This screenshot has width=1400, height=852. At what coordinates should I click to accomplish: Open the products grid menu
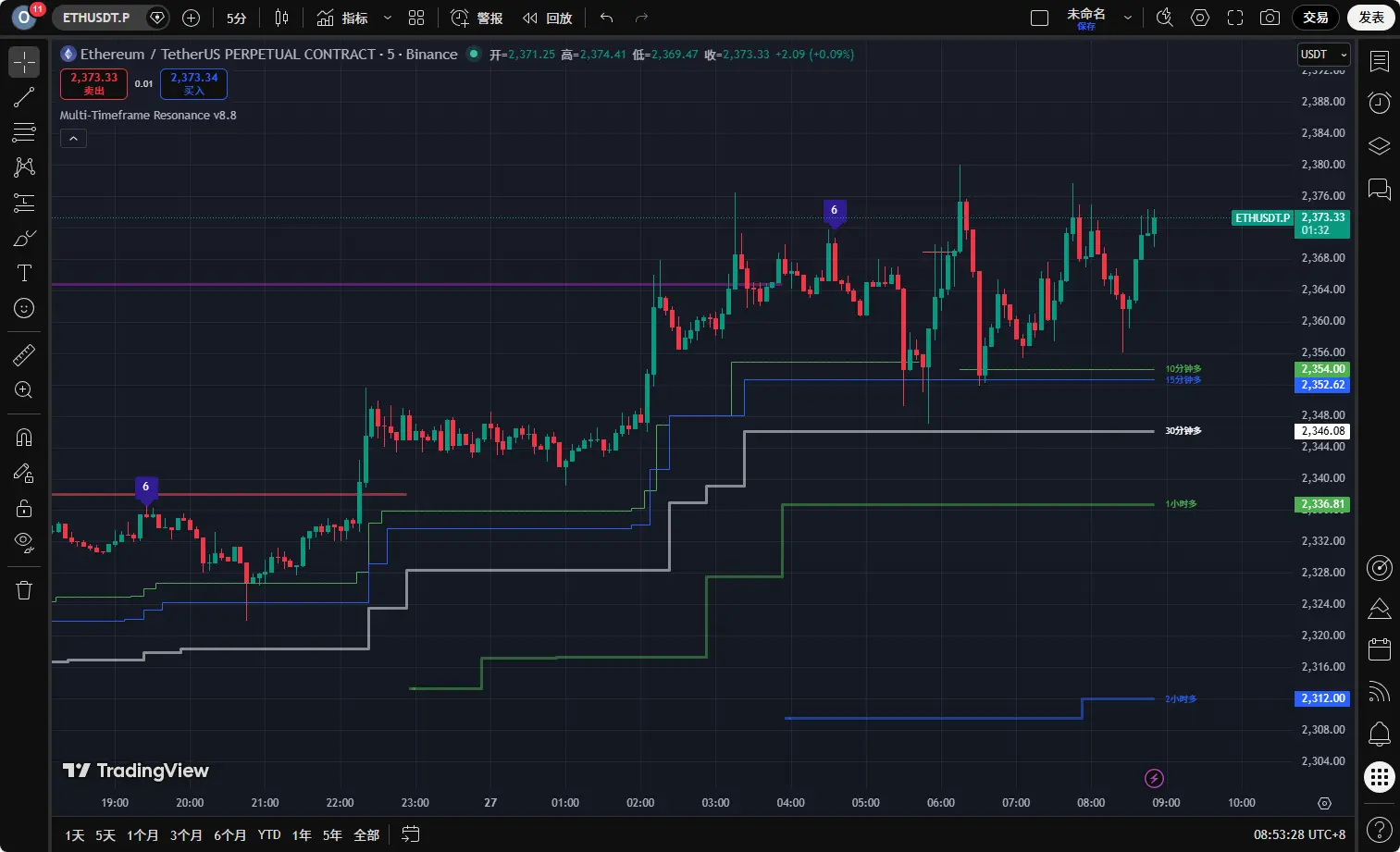point(1380,777)
